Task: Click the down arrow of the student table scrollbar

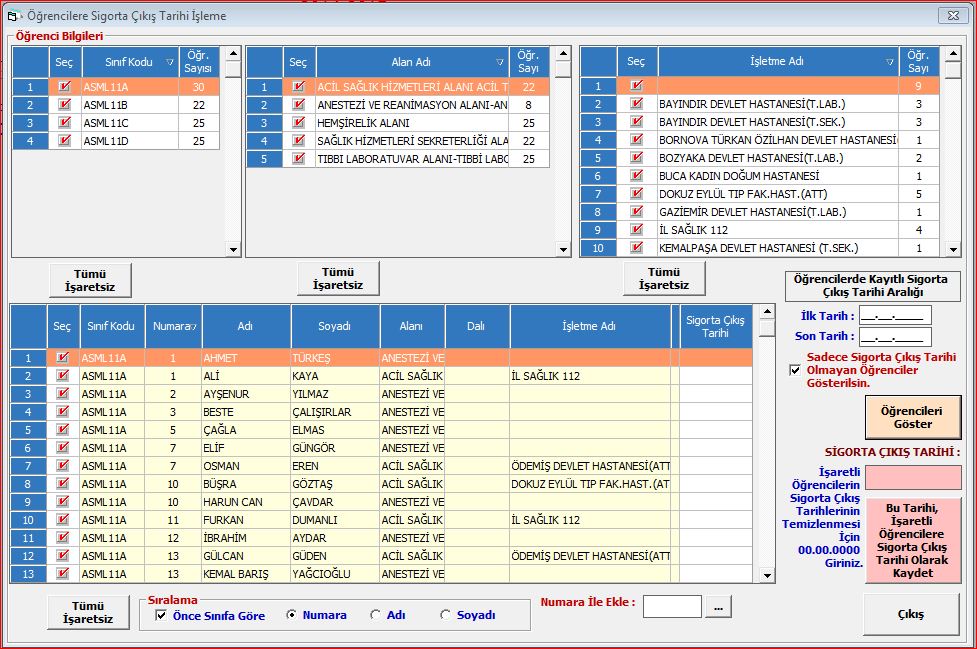Action: pos(766,576)
